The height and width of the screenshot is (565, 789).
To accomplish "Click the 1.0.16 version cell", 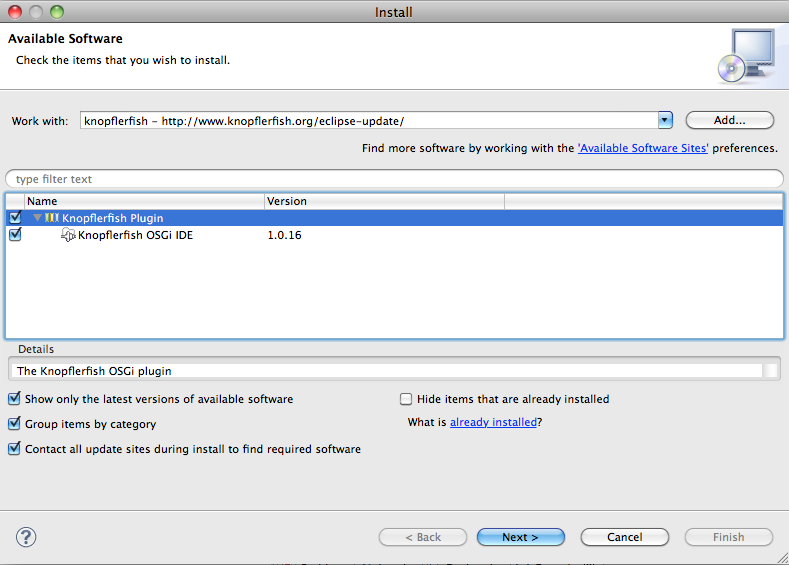I will click(x=284, y=235).
